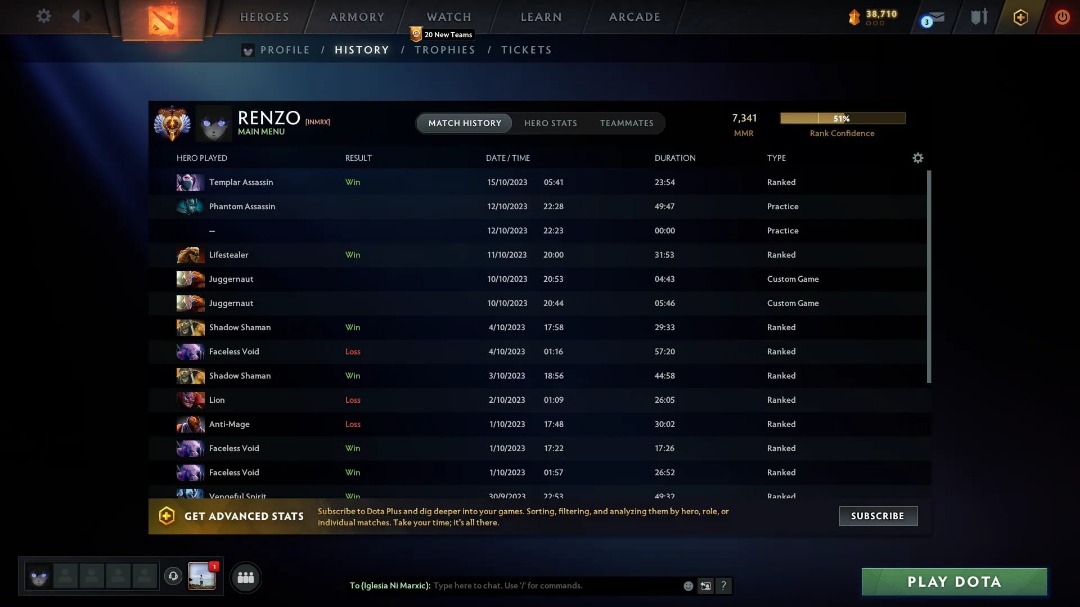
Task: Open the settings gear icon at top left
Action: [x=41, y=15]
